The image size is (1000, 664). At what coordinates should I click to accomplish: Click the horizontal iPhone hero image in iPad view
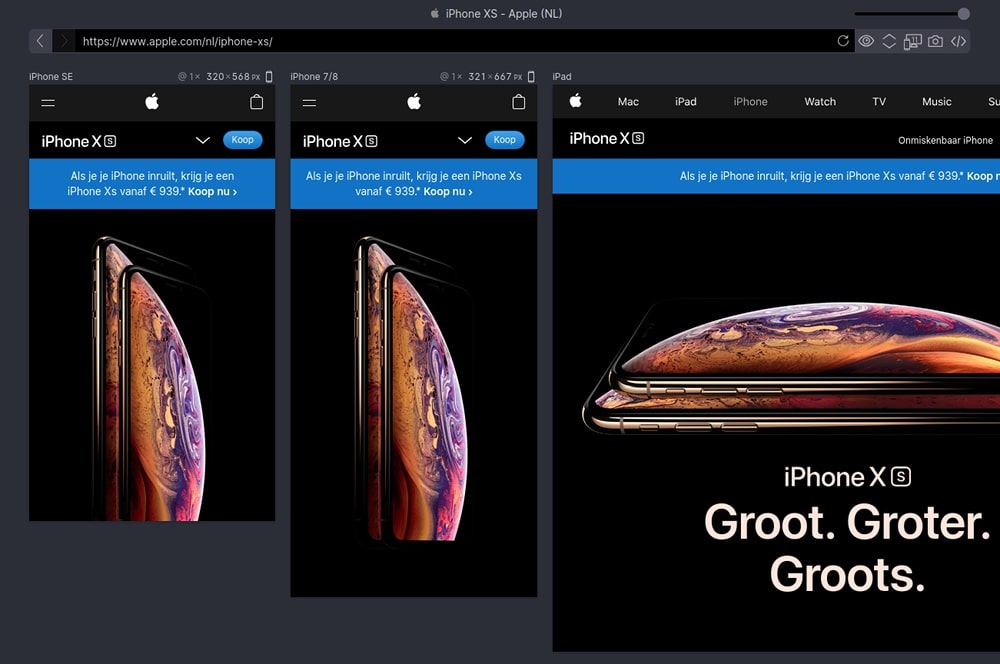tap(791, 368)
